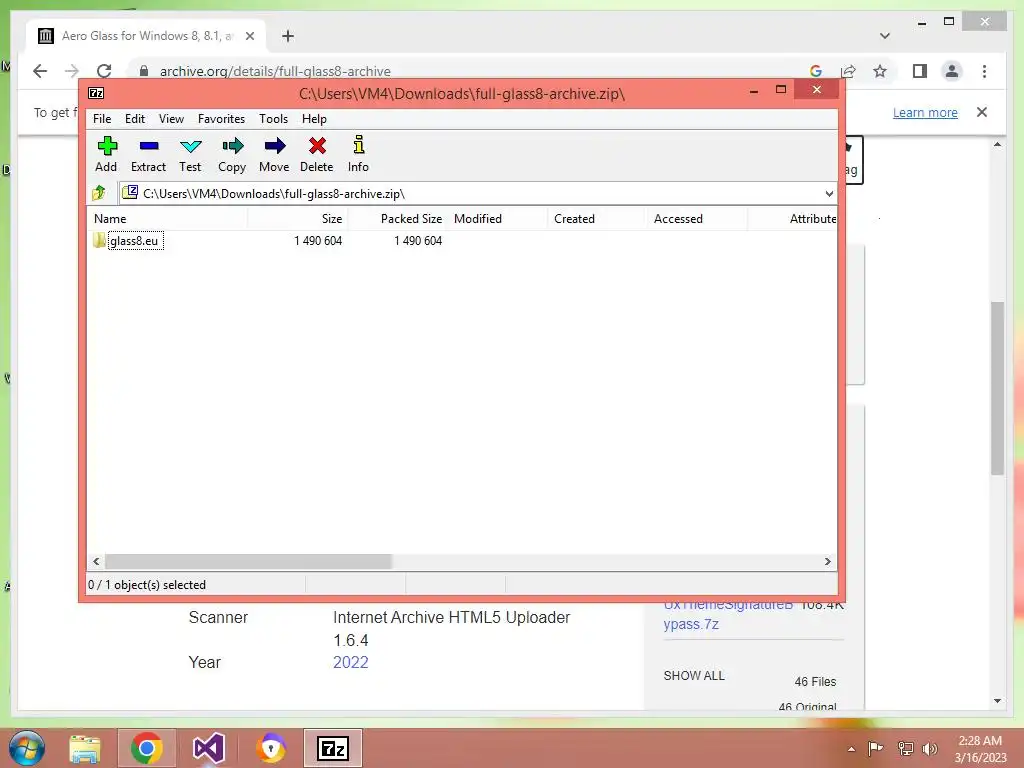Go back in Chrome
This screenshot has width=1024, height=768.
click(x=40, y=71)
